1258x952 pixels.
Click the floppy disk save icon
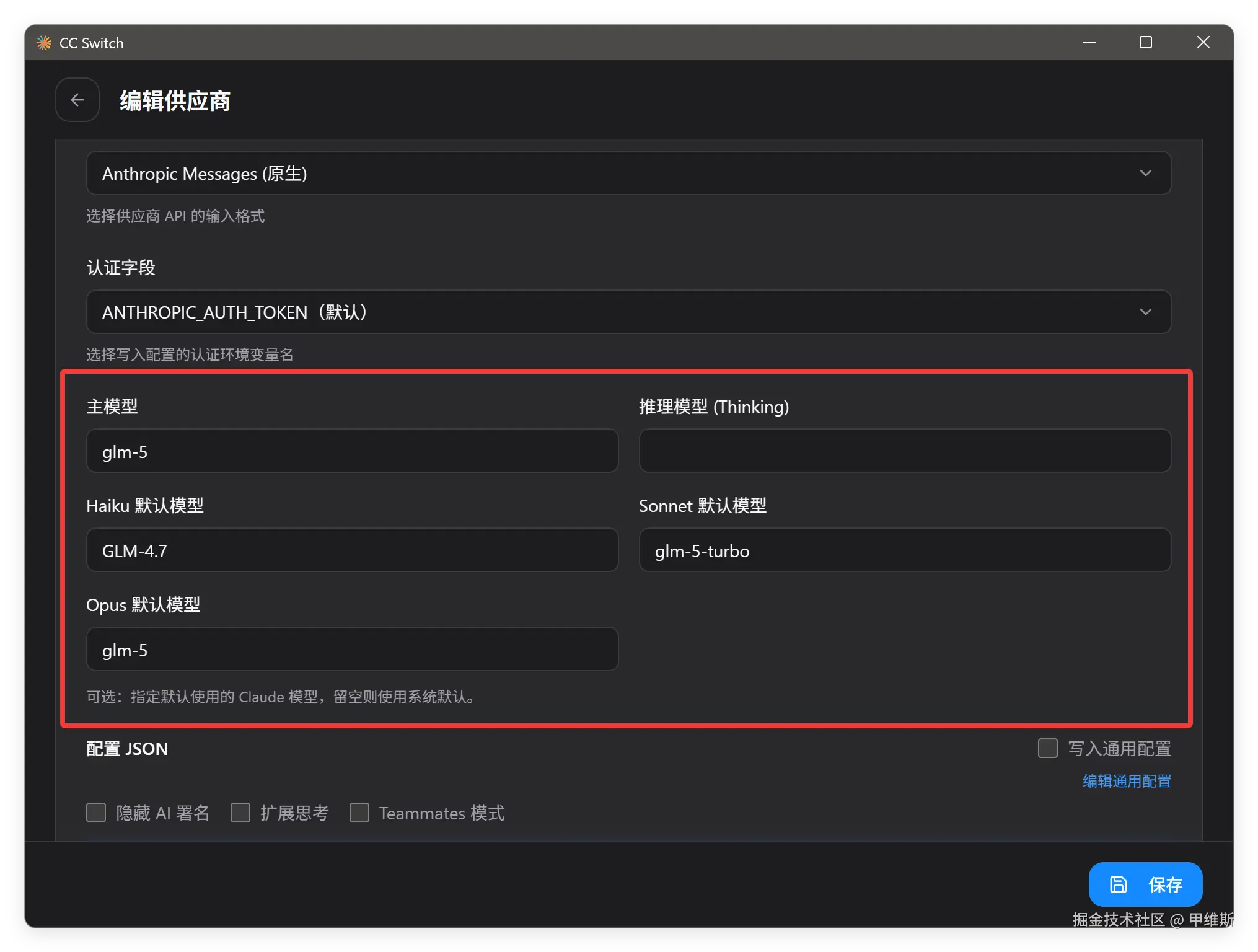pyautogui.click(x=1118, y=884)
